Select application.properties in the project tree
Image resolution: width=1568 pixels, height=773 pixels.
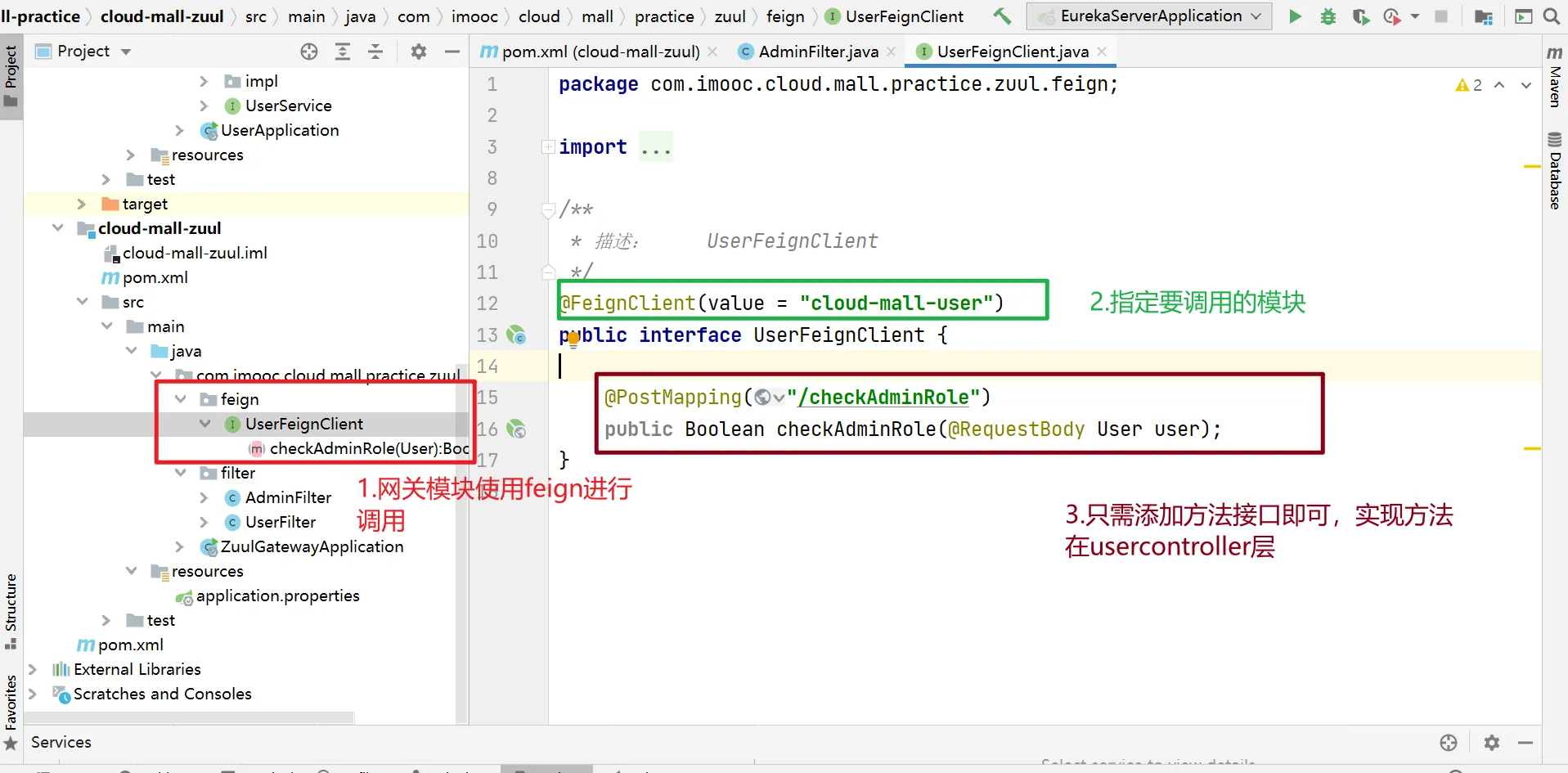(277, 595)
